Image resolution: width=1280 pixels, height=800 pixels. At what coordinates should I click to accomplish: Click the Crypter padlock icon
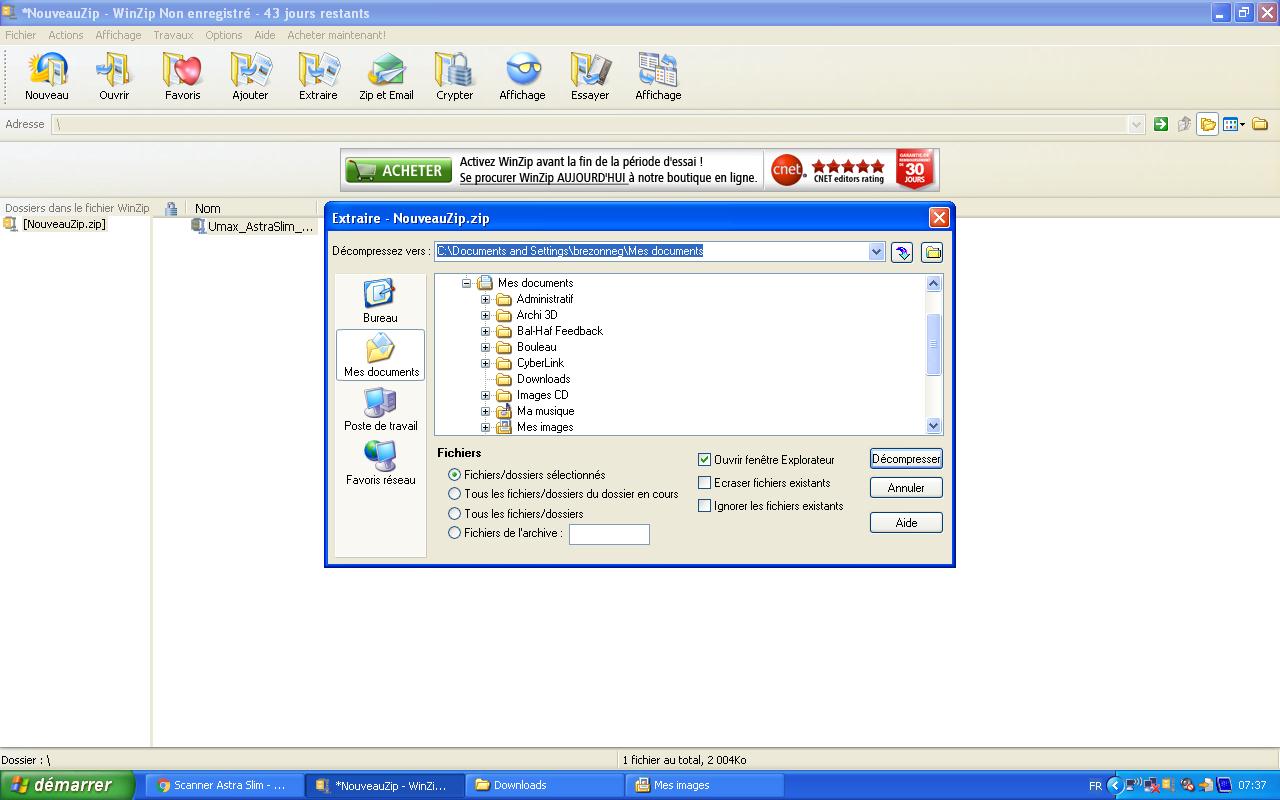pyautogui.click(x=454, y=76)
